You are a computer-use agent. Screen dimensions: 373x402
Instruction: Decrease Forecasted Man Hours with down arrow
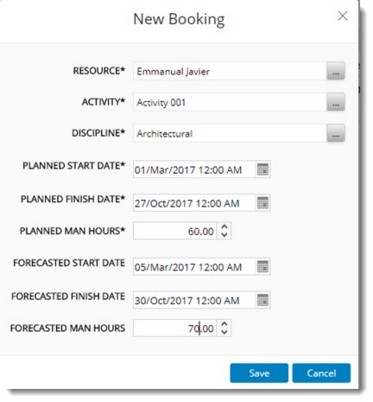coord(224,332)
